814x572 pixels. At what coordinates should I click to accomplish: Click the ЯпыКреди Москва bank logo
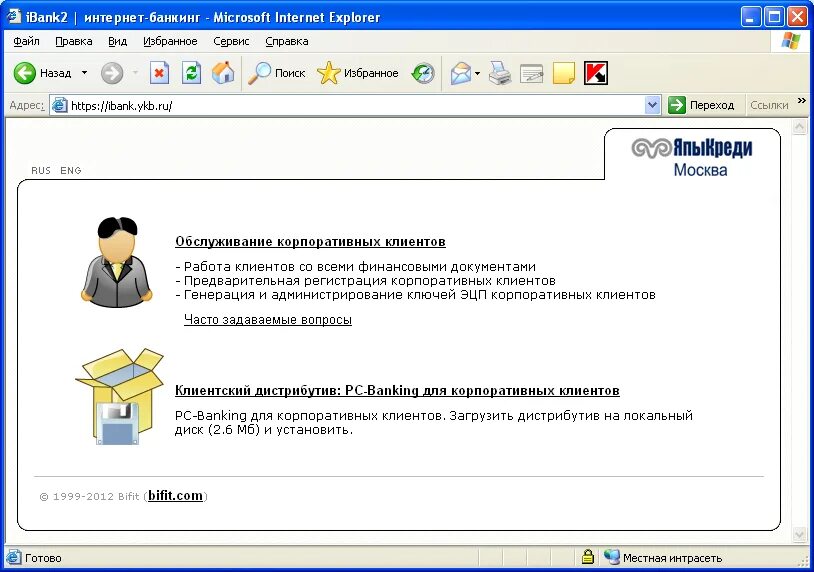[691, 157]
